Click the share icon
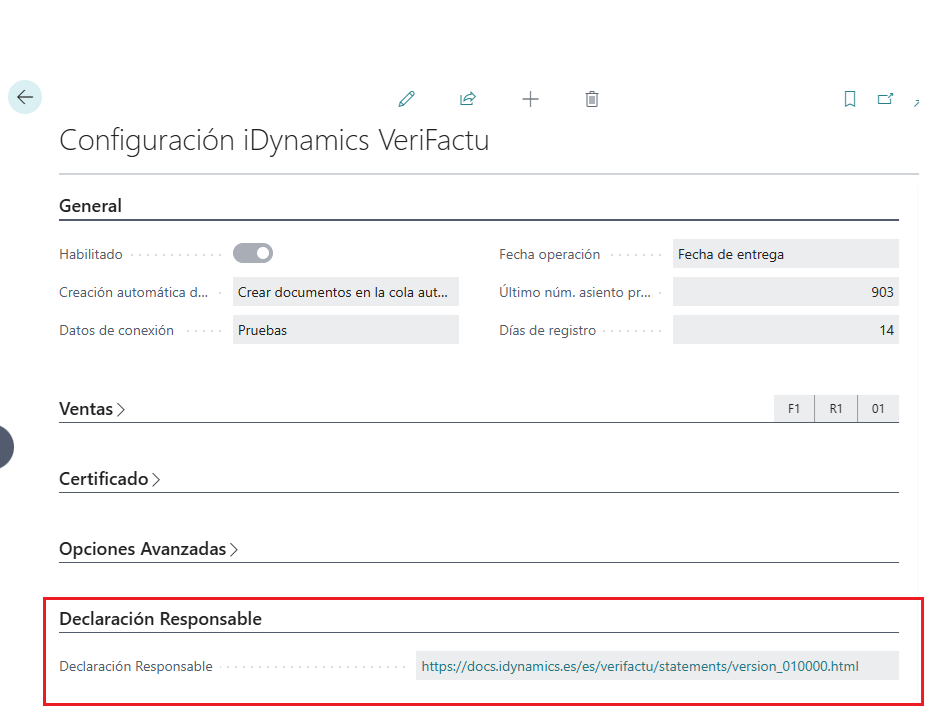This screenshot has width=930, height=722. (468, 99)
